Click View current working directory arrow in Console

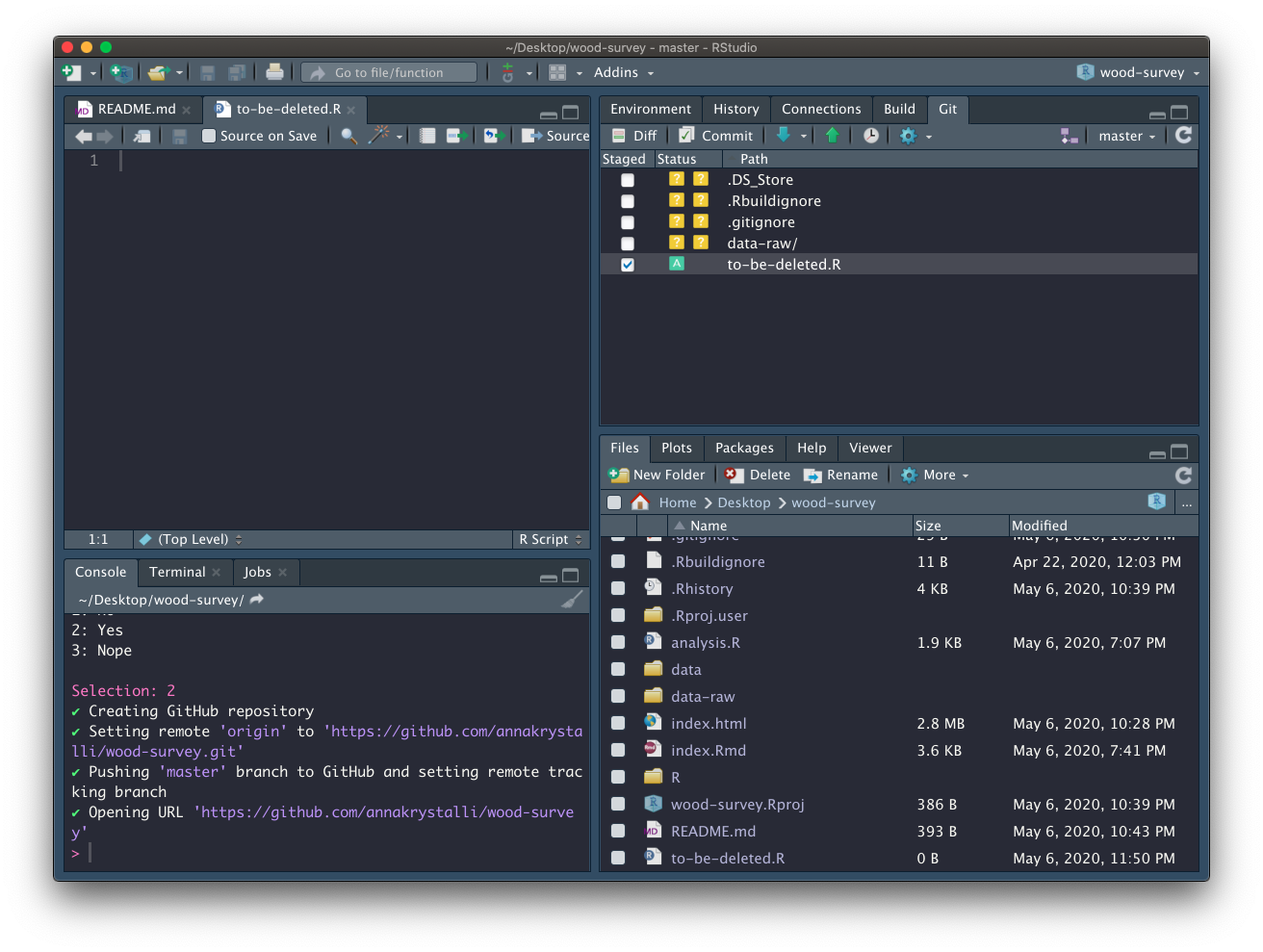257,599
